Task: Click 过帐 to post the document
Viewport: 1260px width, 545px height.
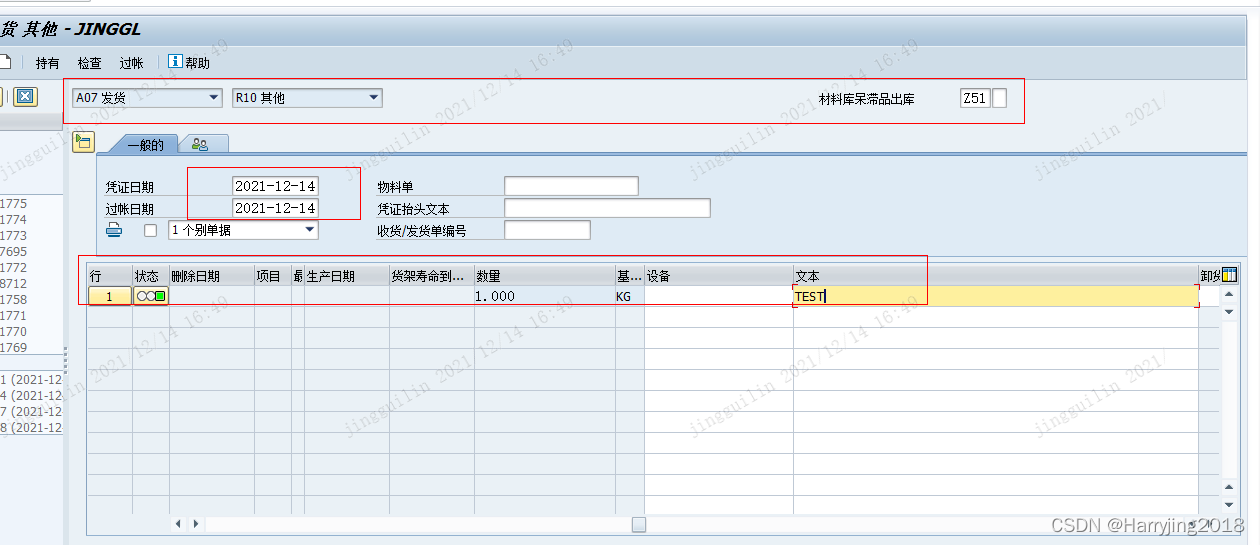Action: click(131, 63)
